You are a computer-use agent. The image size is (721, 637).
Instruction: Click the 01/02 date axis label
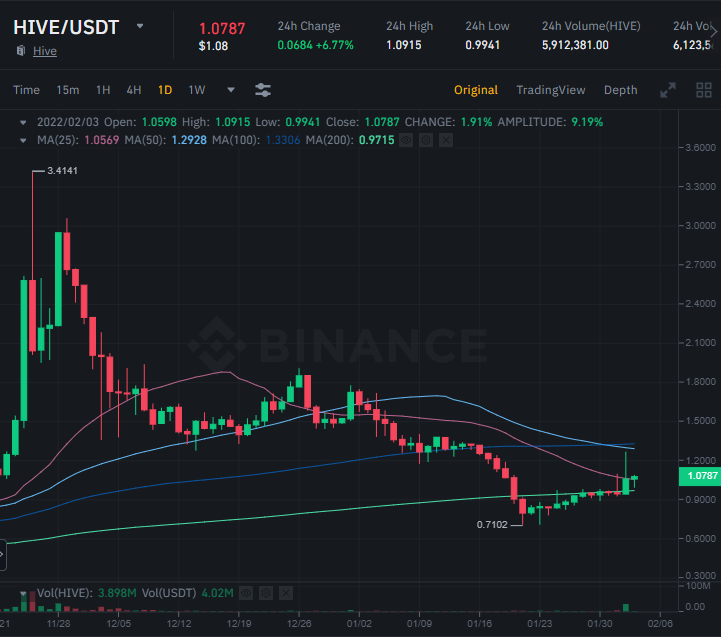coord(359,624)
